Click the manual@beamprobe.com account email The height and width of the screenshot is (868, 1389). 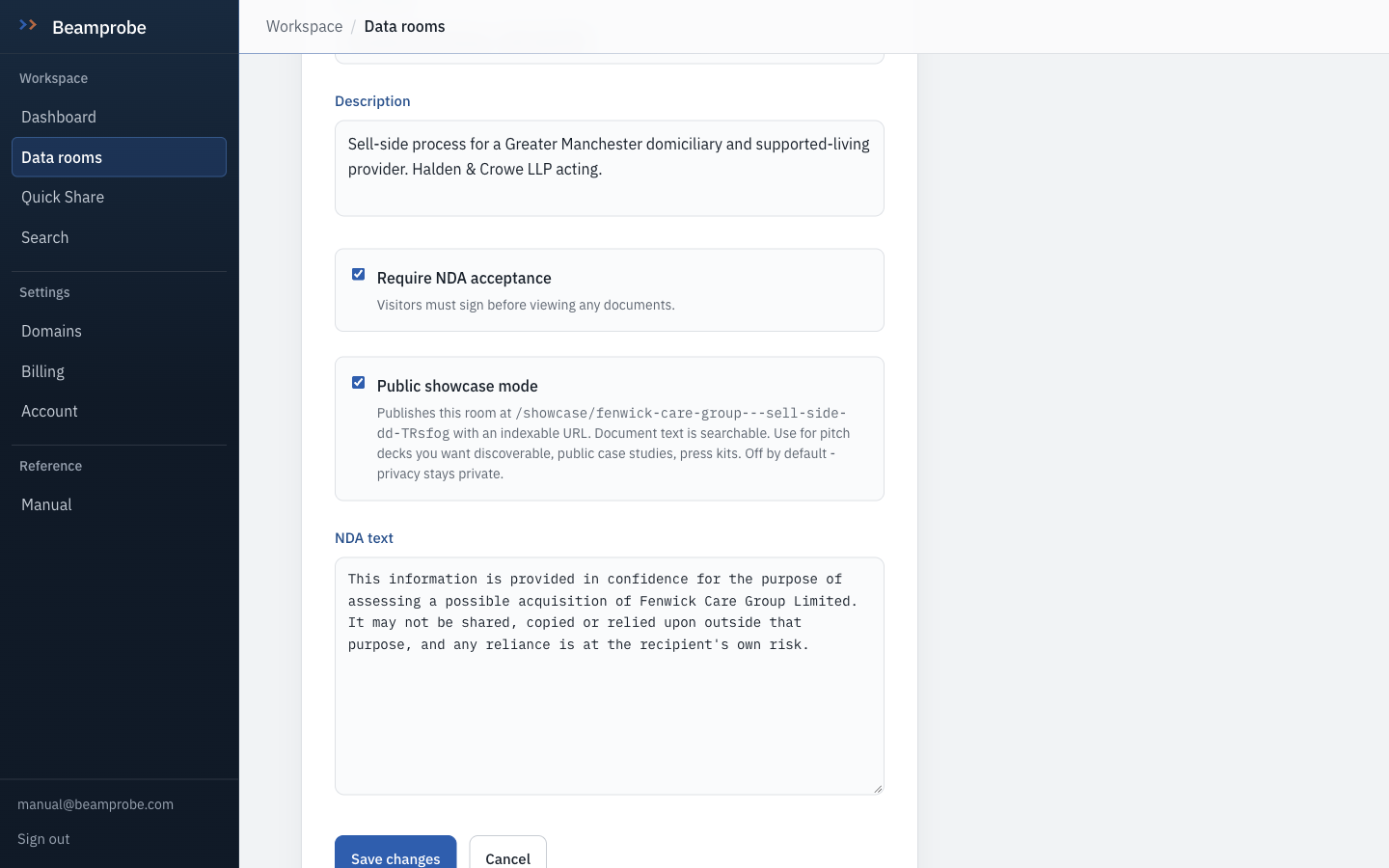coord(95,804)
